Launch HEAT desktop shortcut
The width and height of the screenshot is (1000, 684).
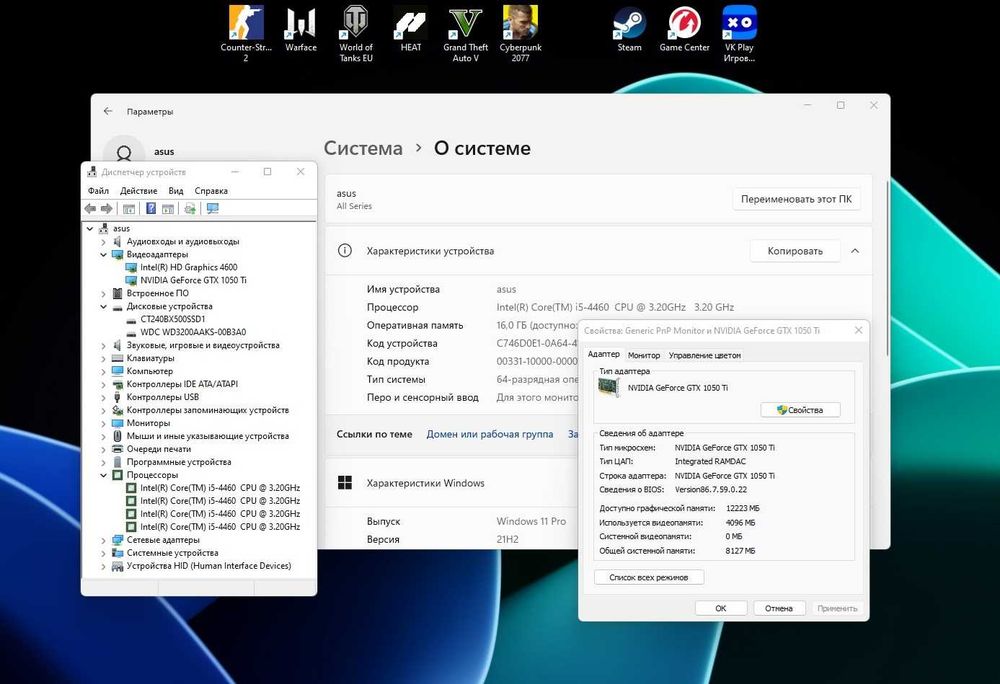coord(411,29)
